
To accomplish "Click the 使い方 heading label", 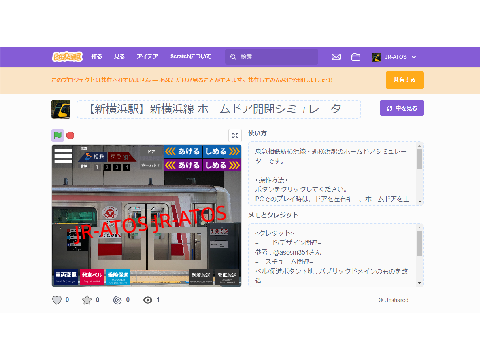I will pyautogui.click(x=257, y=133).
